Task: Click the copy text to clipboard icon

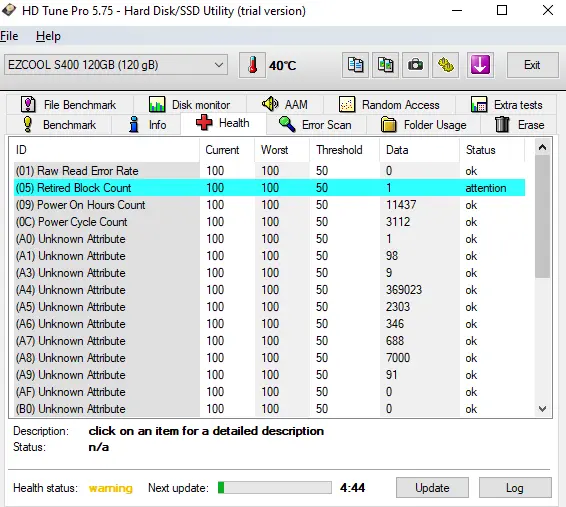Action: pyautogui.click(x=355, y=65)
